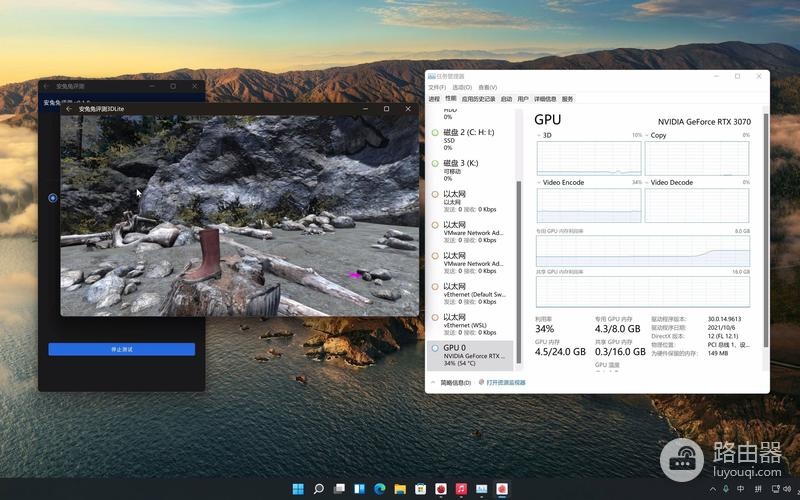Screen dimensions: 800x500
Task: Open 文件(F) menu in Task Manager
Action: 437,87
